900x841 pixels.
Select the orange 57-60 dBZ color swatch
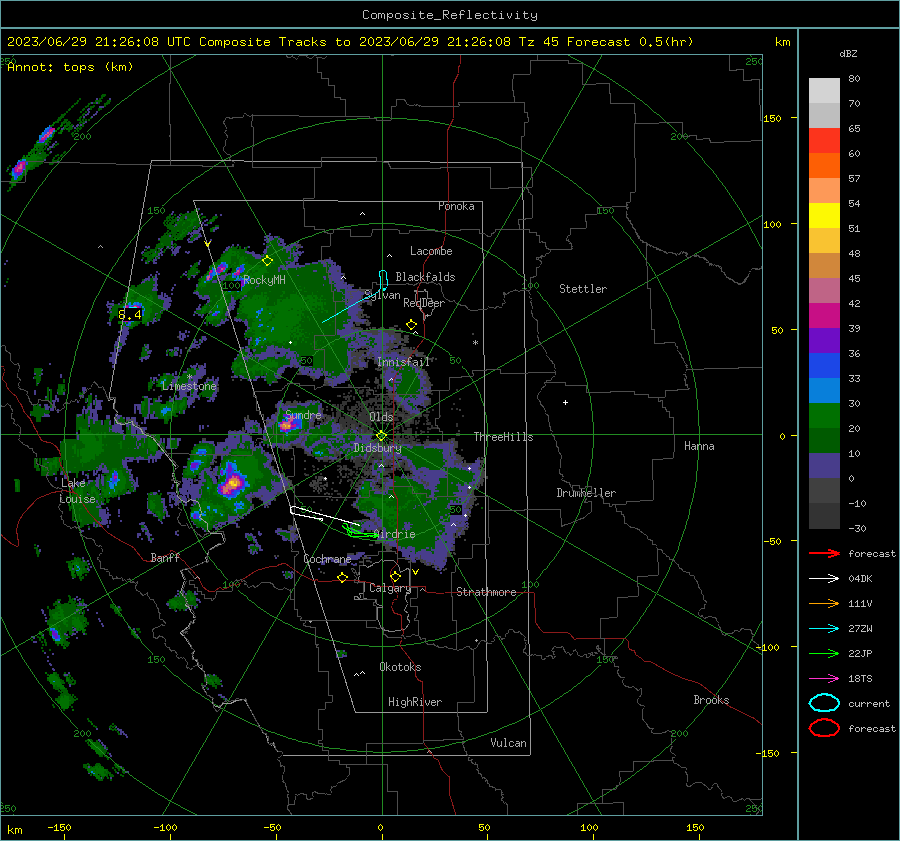824,166
